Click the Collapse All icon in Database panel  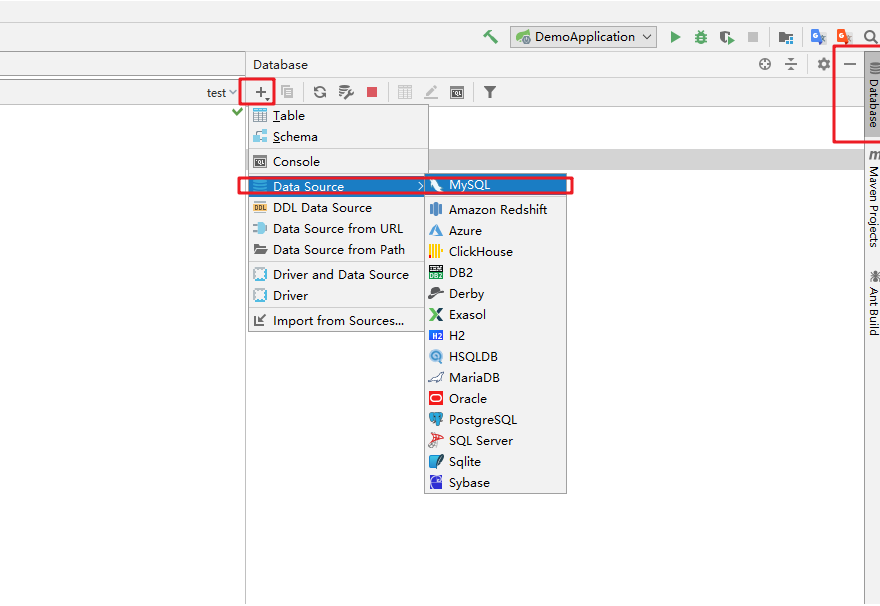pyautogui.click(x=791, y=64)
